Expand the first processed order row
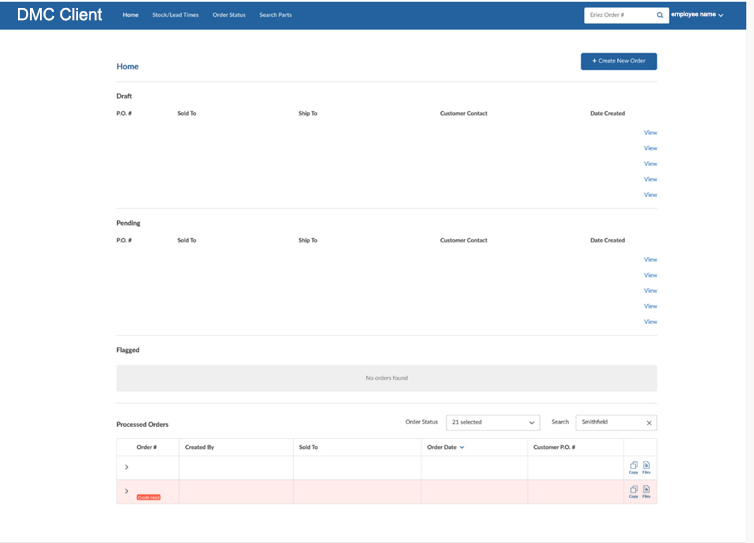 (126, 467)
